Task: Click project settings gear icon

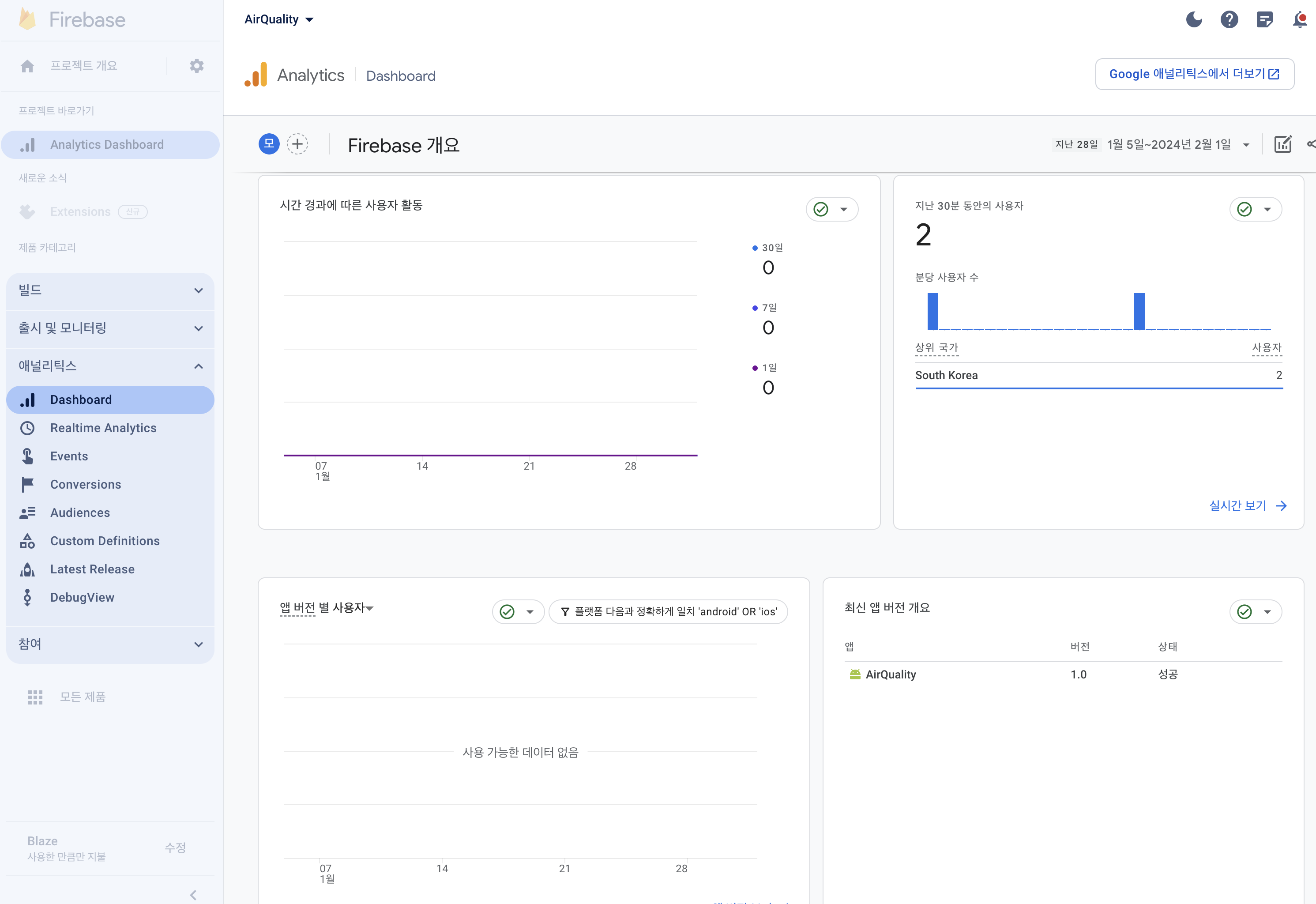Action: click(x=196, y=66)
